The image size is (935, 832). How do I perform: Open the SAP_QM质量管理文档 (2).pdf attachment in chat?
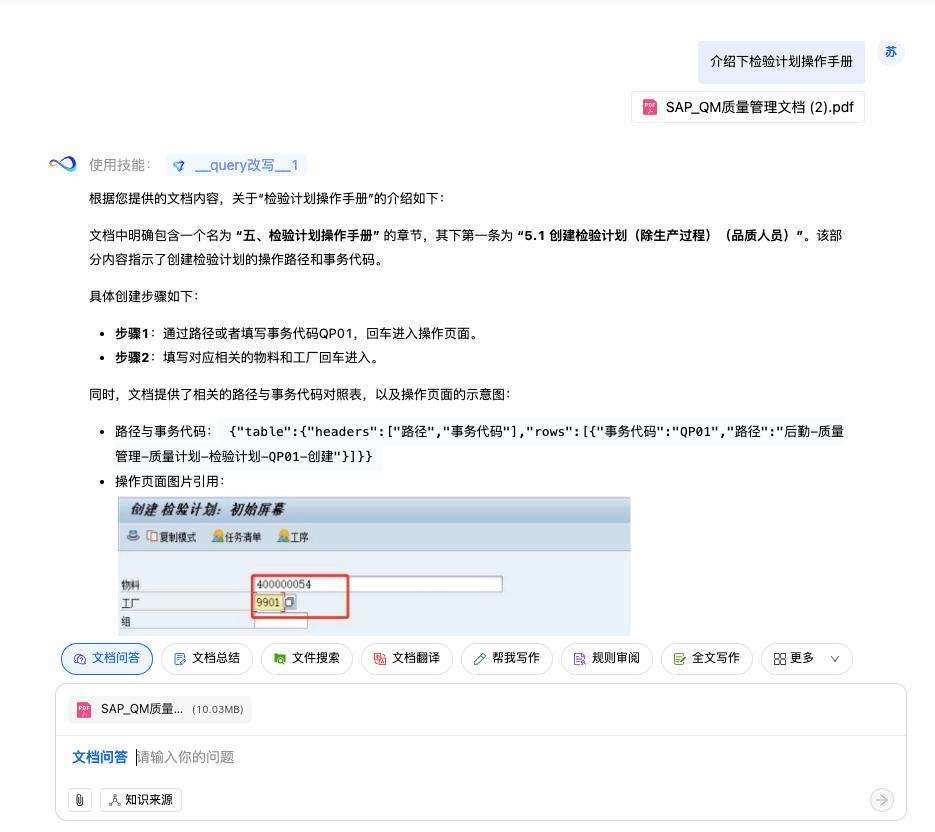(748, 107)
